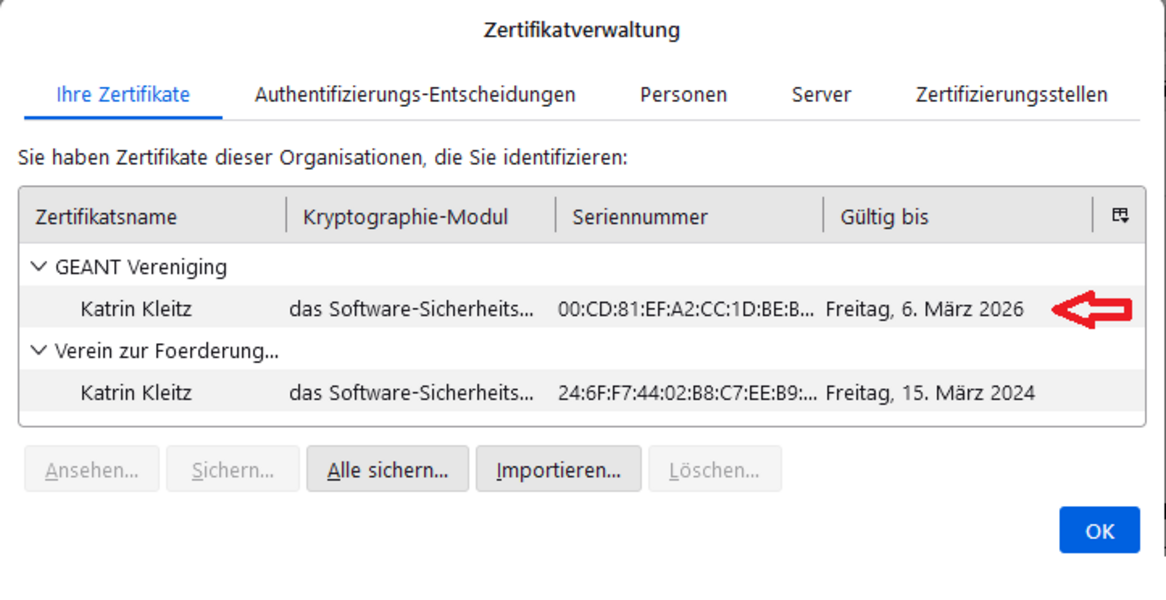The height and width of the screenshot is (600, 1166).
Task: Go to the Server tab
Action: 821,95
